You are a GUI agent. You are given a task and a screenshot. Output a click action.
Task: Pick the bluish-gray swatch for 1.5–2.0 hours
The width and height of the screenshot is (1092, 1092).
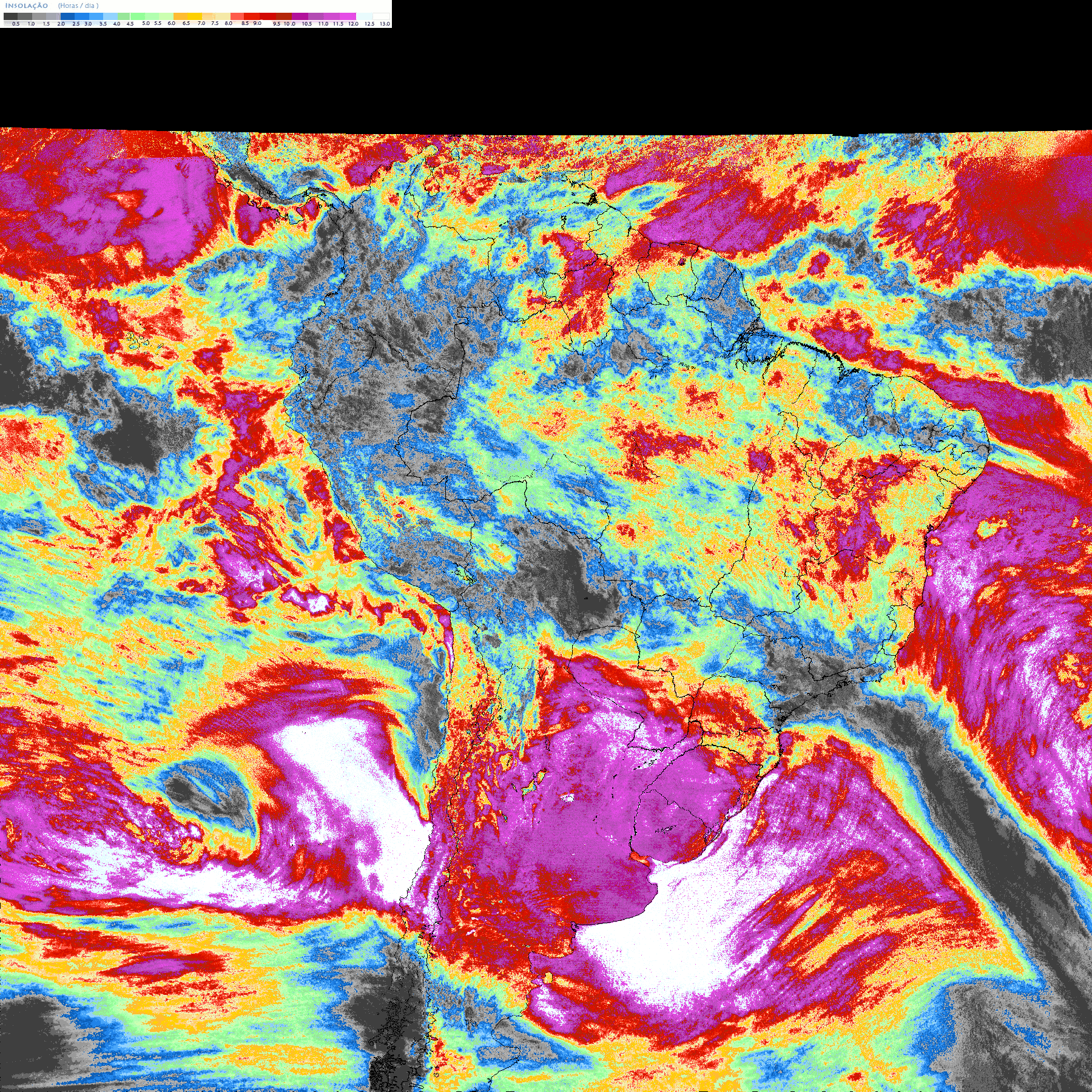(x=53, y=16)
